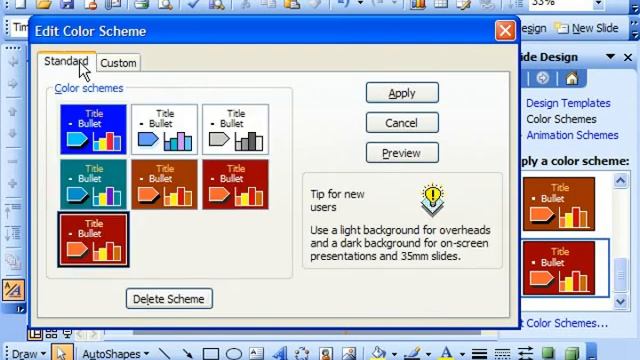Viewport: 640px width, 360px height.
Task: Open the Edit Color Schemes link
Action: pyautogui.click(x=563, y=323)
